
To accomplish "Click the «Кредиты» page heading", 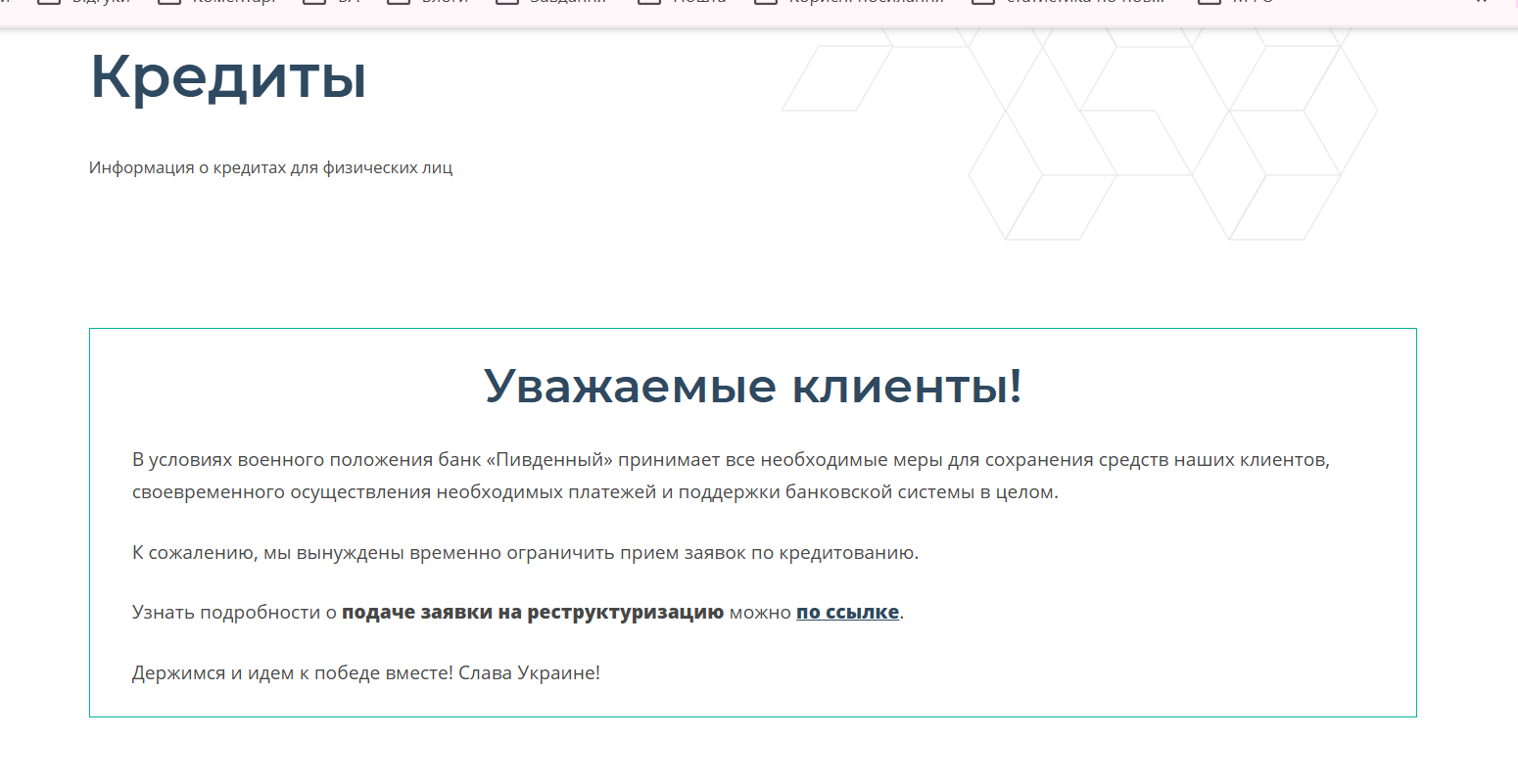I will pyautogui.click(x=228, y=77).
